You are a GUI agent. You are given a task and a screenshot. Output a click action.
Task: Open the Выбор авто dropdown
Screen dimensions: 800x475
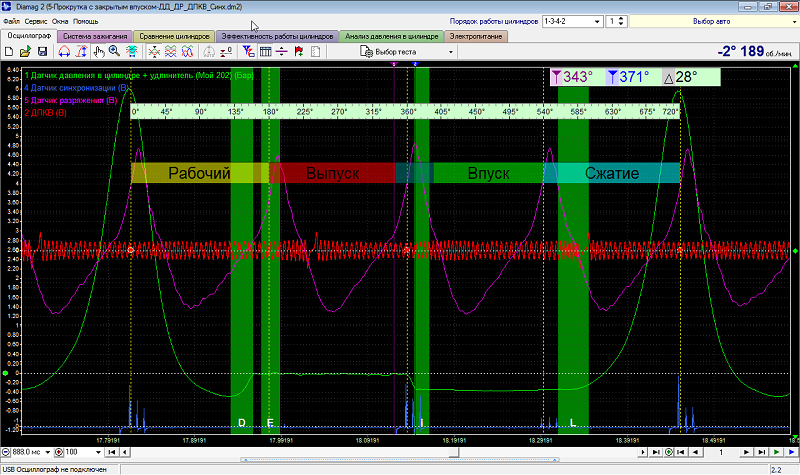click(x=794, y=21)
